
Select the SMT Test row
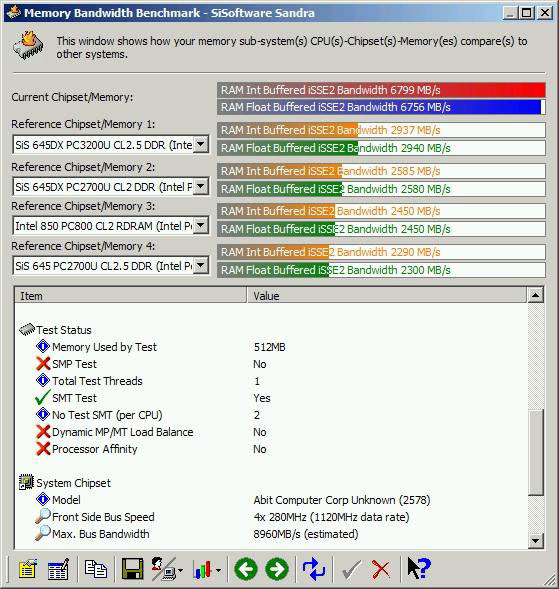(270, 398)
